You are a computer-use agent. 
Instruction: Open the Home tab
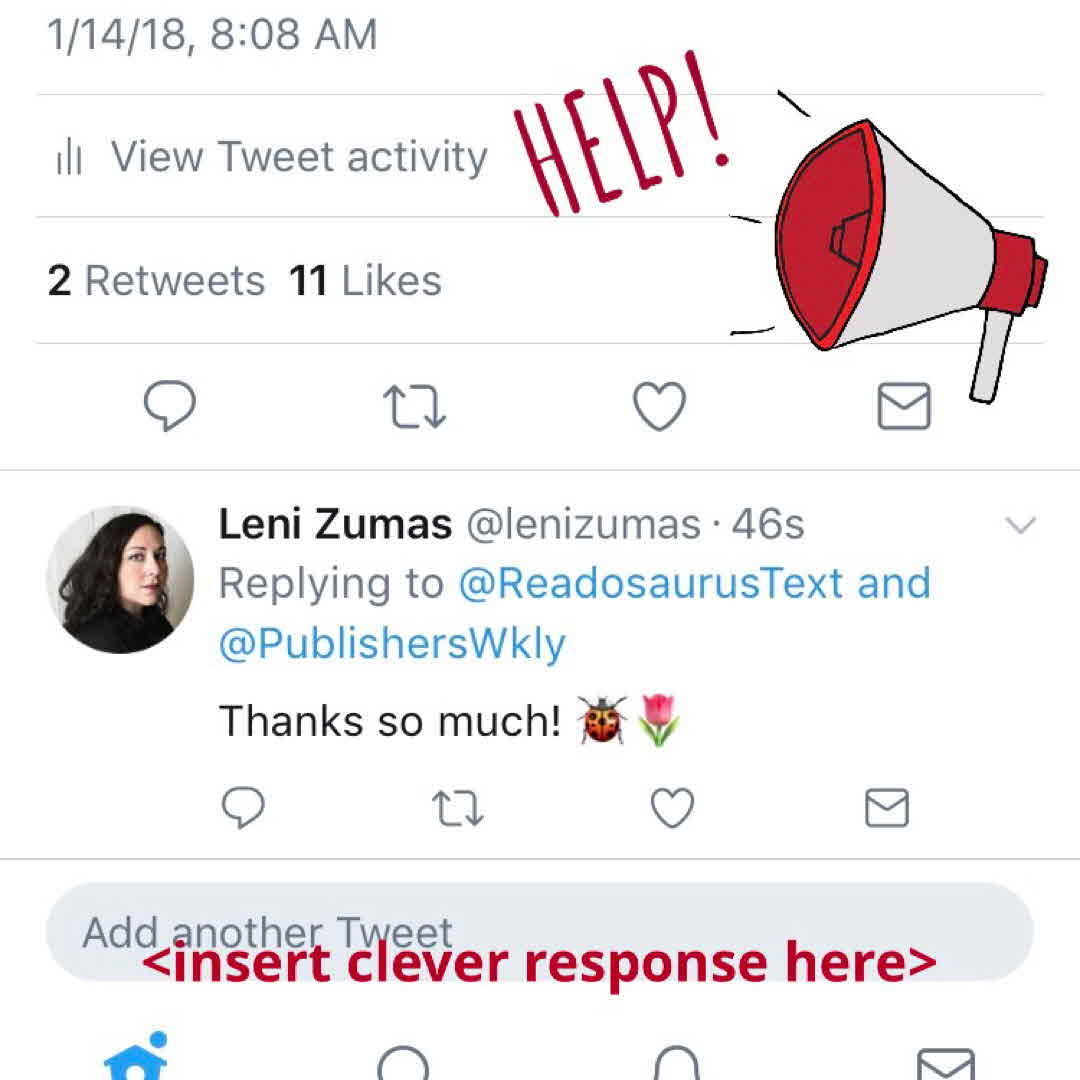coord(136,1060)
